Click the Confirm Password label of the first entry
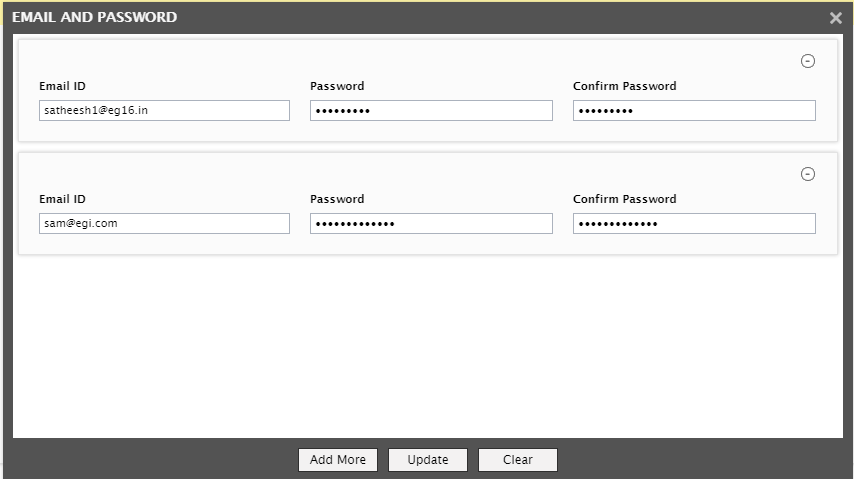 point(625,86)
